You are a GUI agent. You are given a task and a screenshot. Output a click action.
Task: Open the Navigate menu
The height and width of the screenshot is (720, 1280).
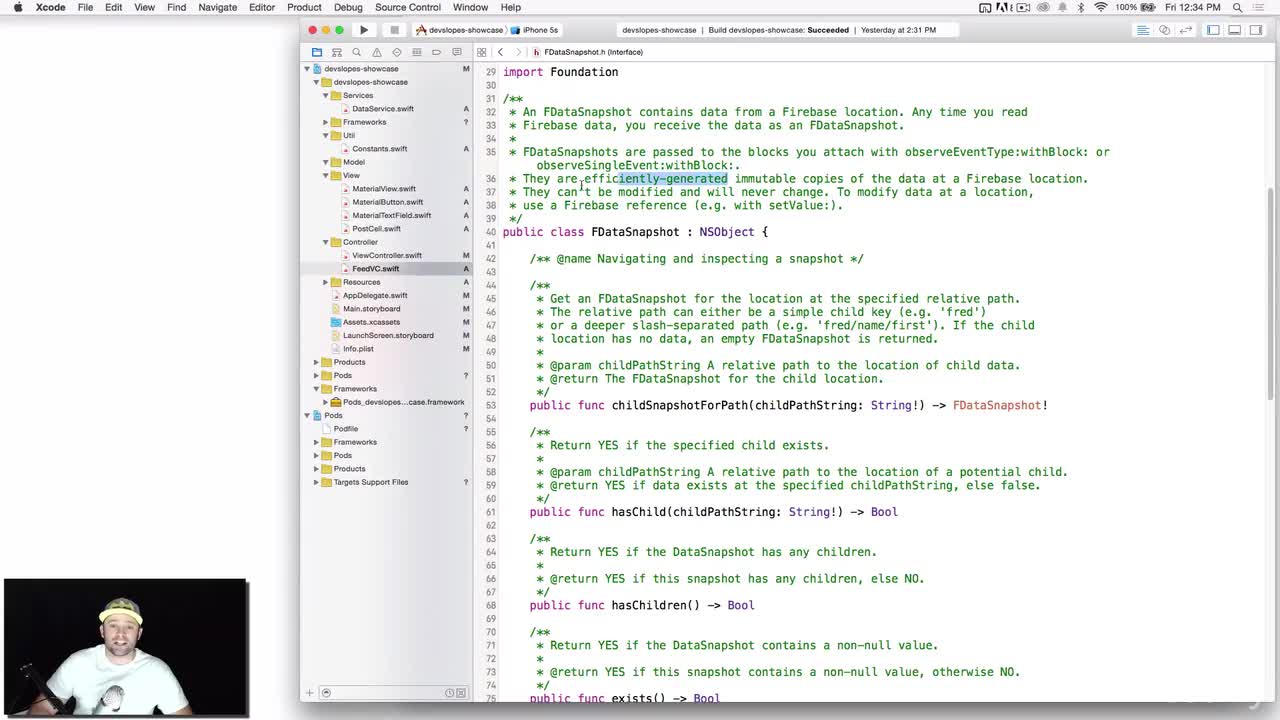coord(217,7)
